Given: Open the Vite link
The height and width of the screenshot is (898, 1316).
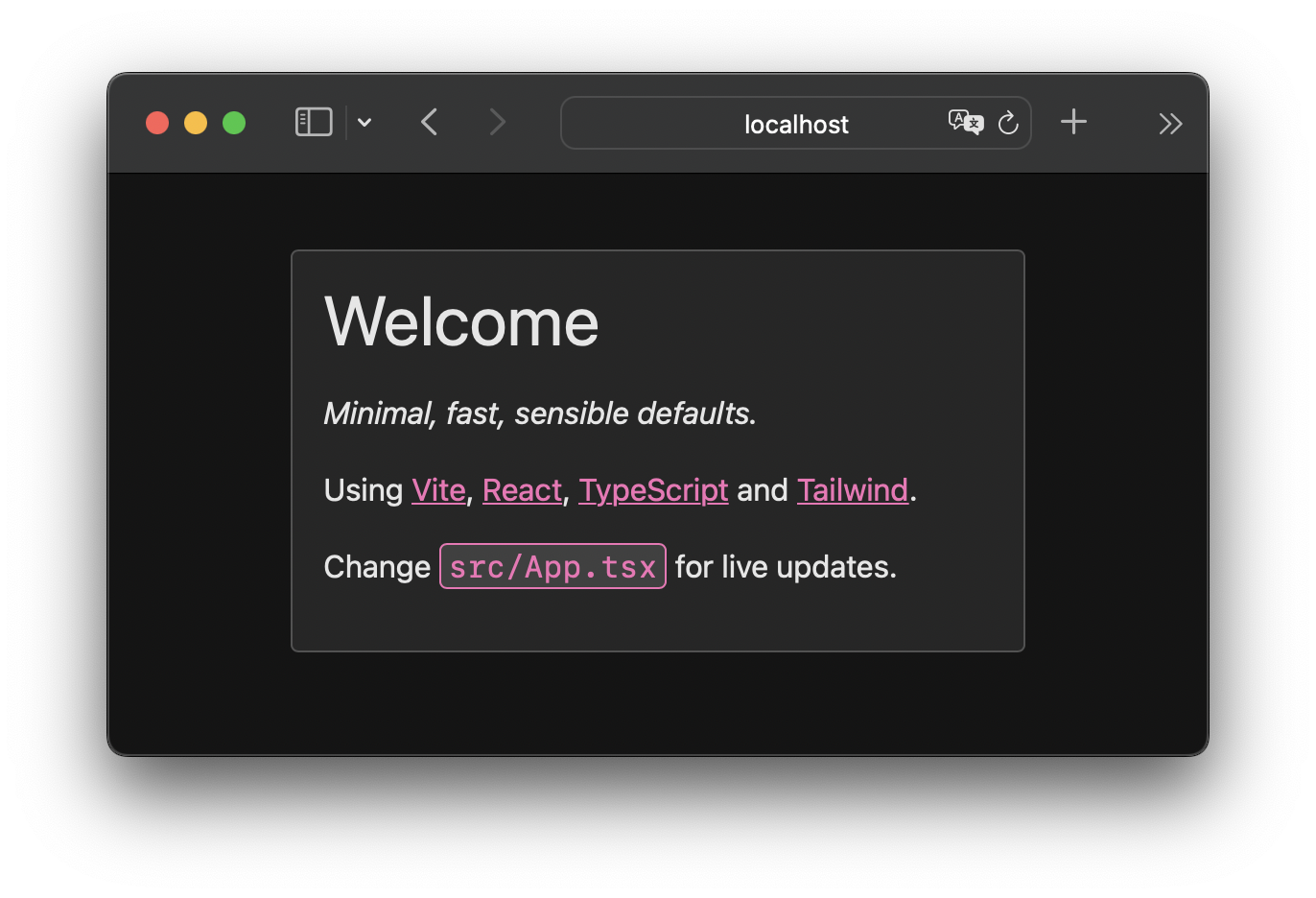Looking at the screenshot, I should [438, 490].
